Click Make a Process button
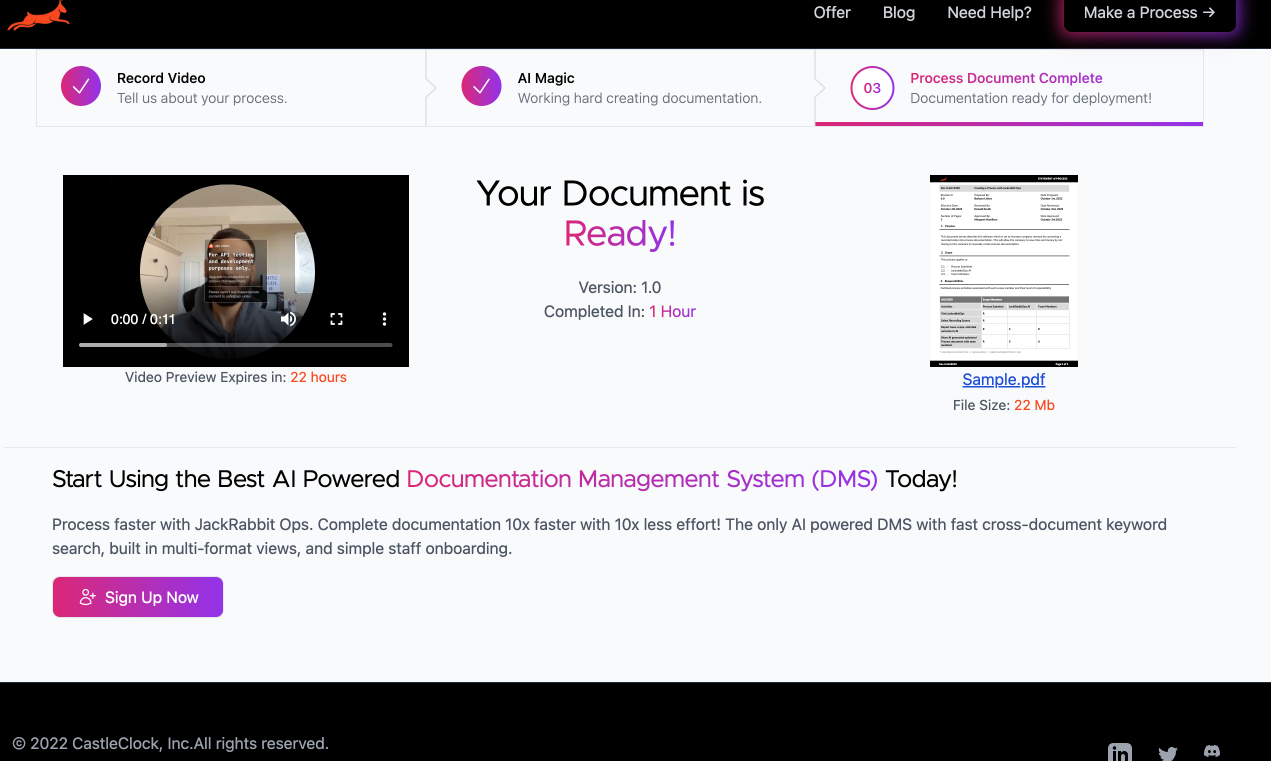Viewport: 1271px width, 761px height. [1150, 13]
